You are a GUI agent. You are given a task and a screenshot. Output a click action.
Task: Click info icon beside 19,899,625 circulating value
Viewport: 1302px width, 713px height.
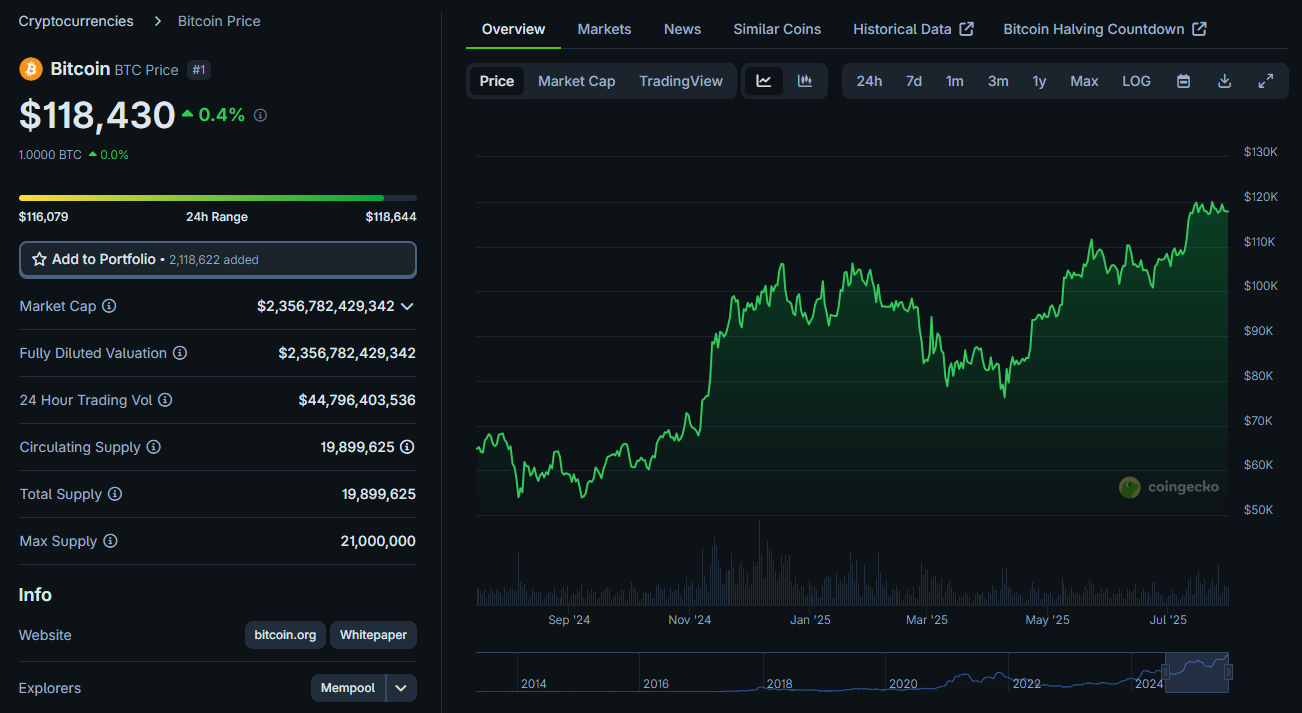[x=408, y=447]
